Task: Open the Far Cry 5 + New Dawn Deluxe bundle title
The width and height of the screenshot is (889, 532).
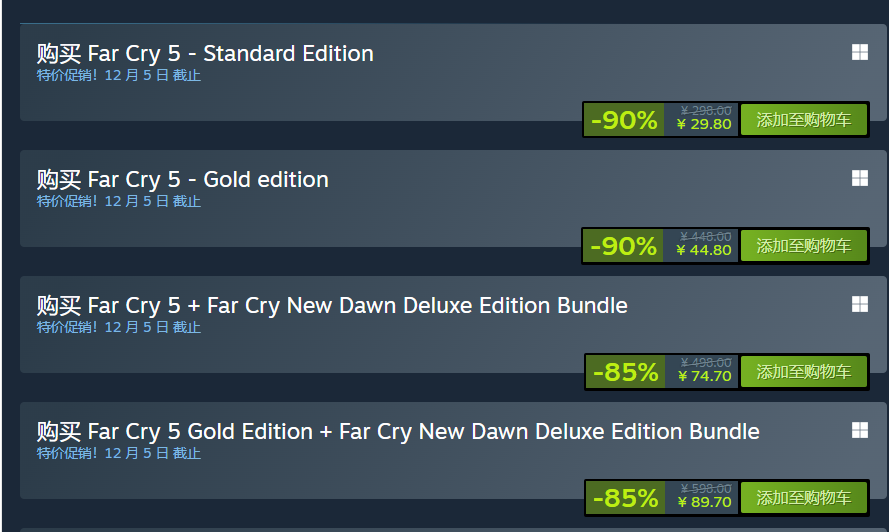Action: coord(332,306)
